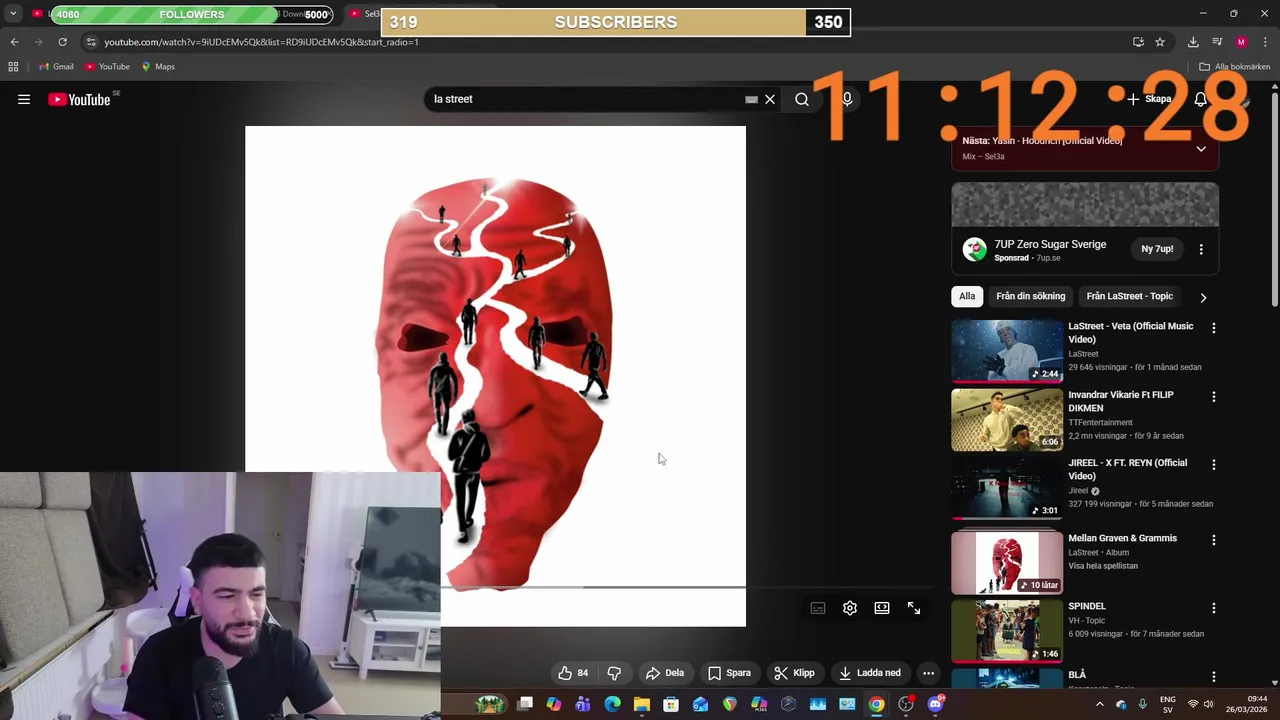Click the Ladda ned download button
Screen dimensions: 1280x720
coord(870,673)
